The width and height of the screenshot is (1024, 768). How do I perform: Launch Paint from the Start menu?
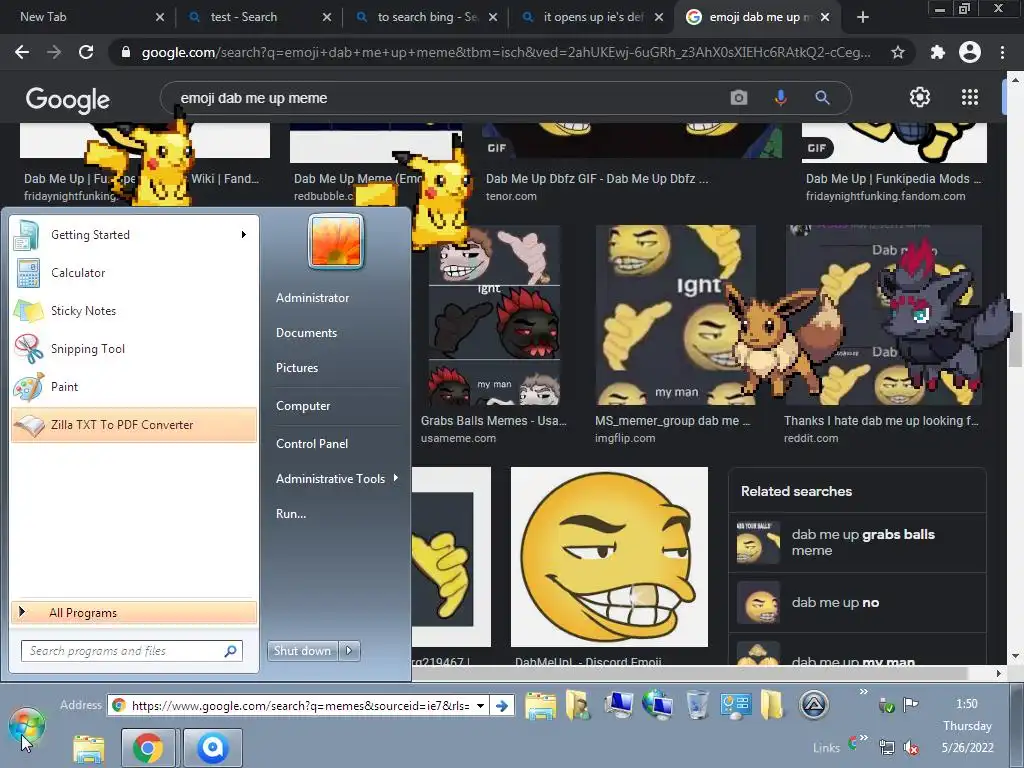[x=134, y=387]
